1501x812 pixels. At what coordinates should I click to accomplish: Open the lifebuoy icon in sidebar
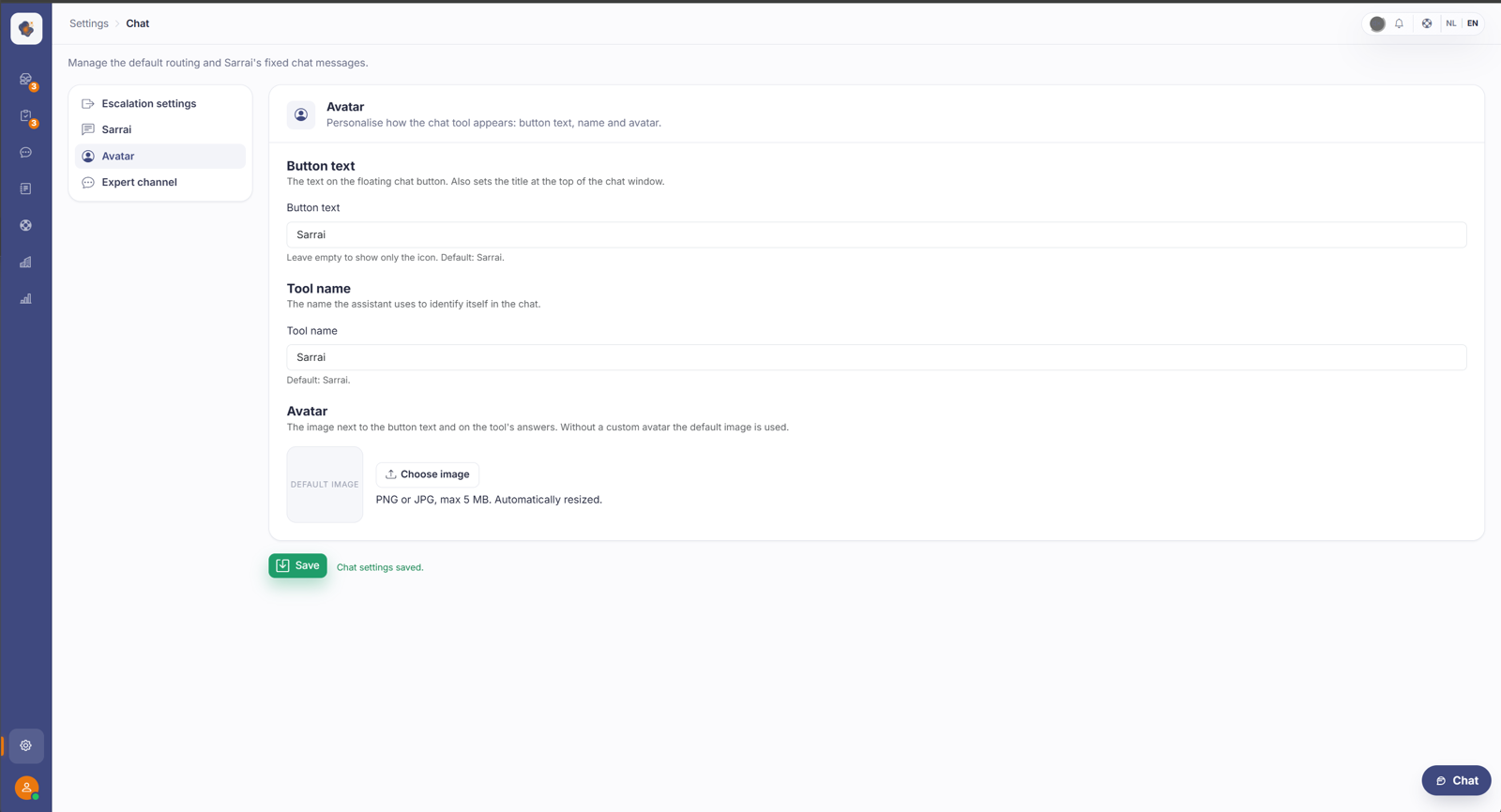[x=26, y=226]
